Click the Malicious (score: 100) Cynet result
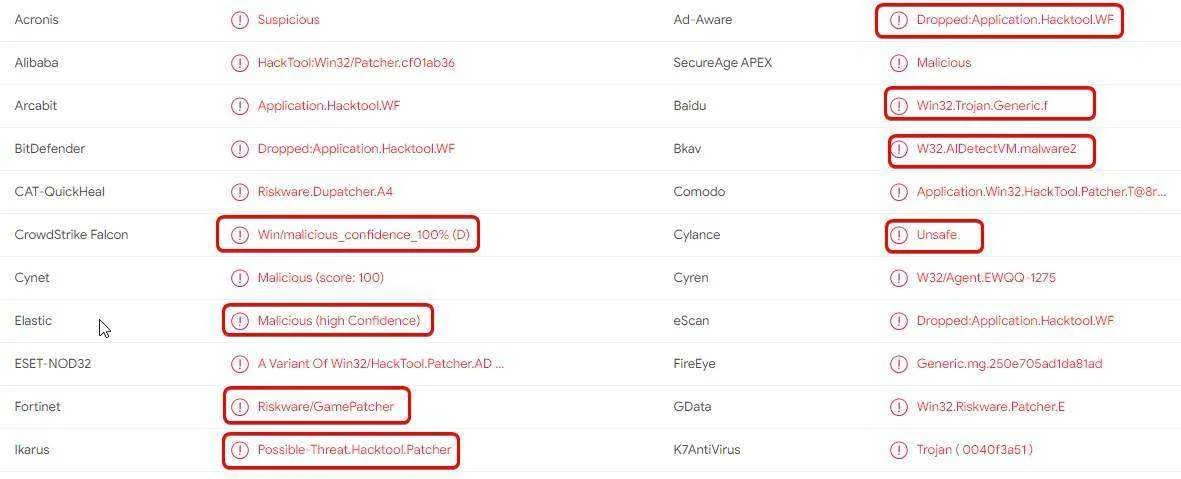The image size is (1181, 479). coord(321,278)
